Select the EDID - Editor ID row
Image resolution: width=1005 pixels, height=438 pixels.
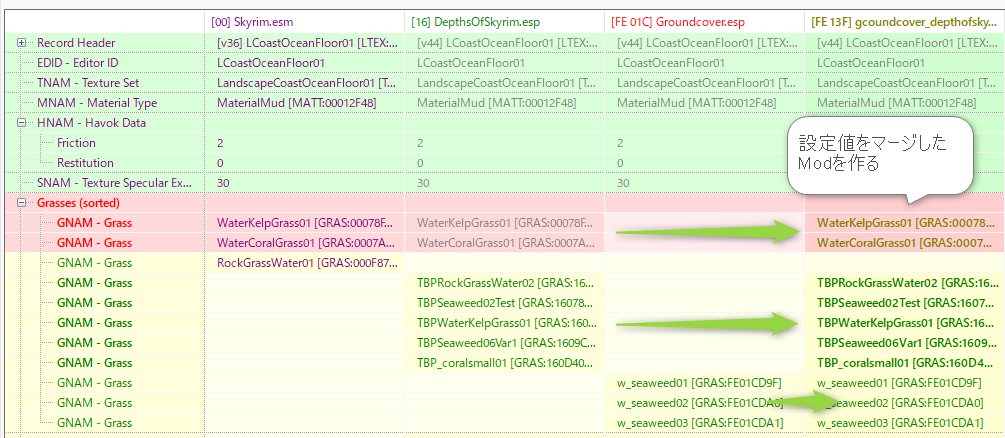click(x=77, y=63)
